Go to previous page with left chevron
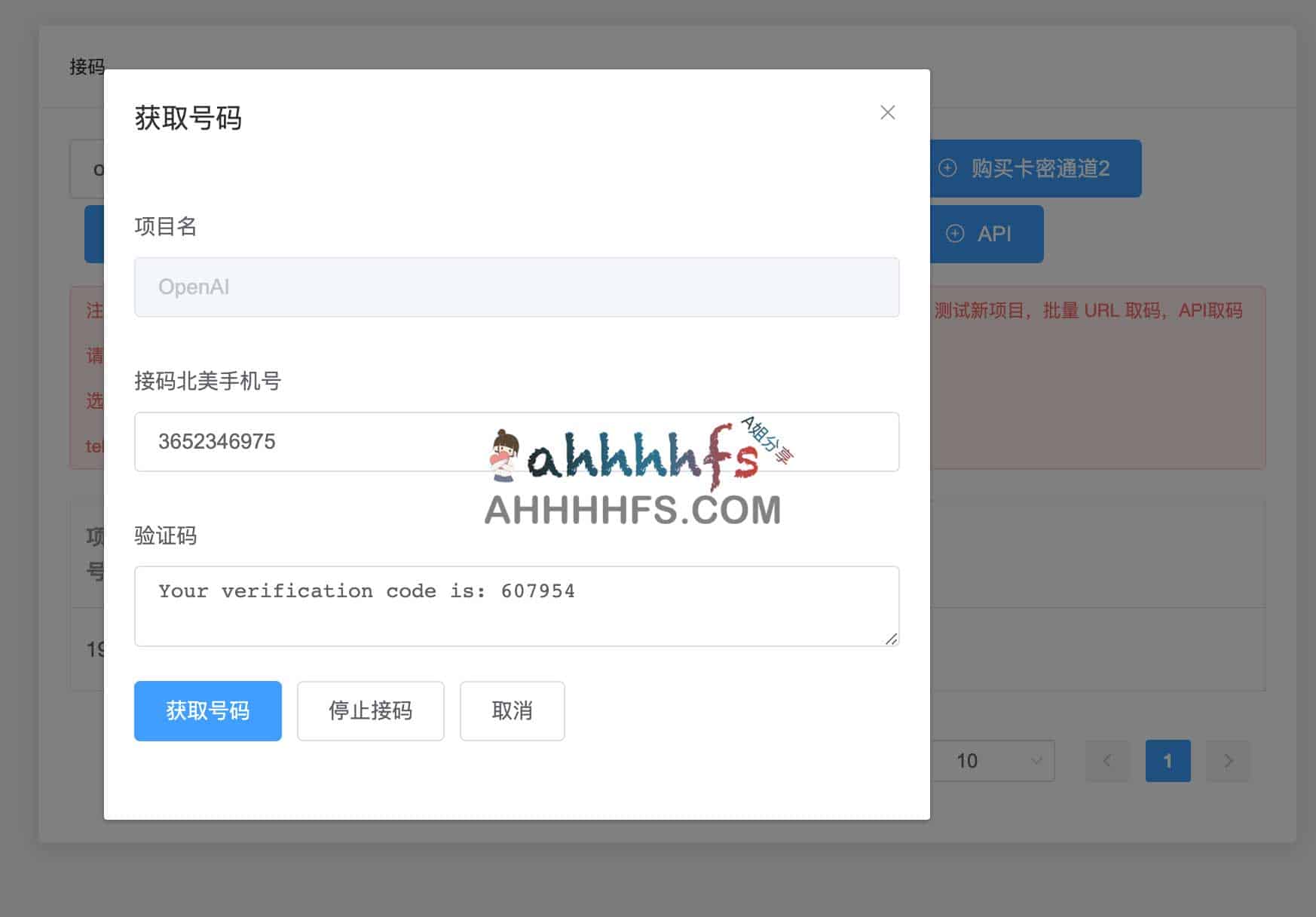The height and width of the screenshot is (917, 1316). tap(1107, 761)
